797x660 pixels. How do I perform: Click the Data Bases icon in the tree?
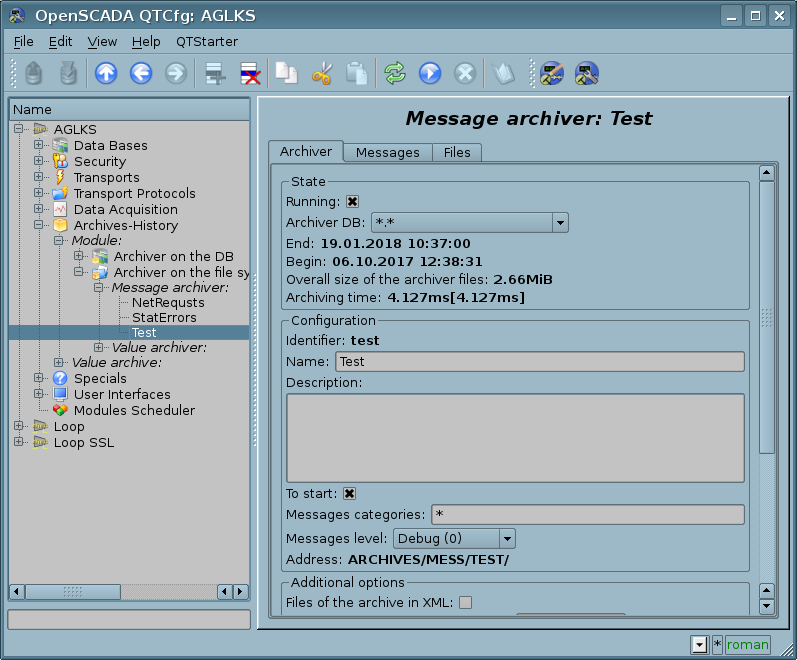click(x=60, y=145)
